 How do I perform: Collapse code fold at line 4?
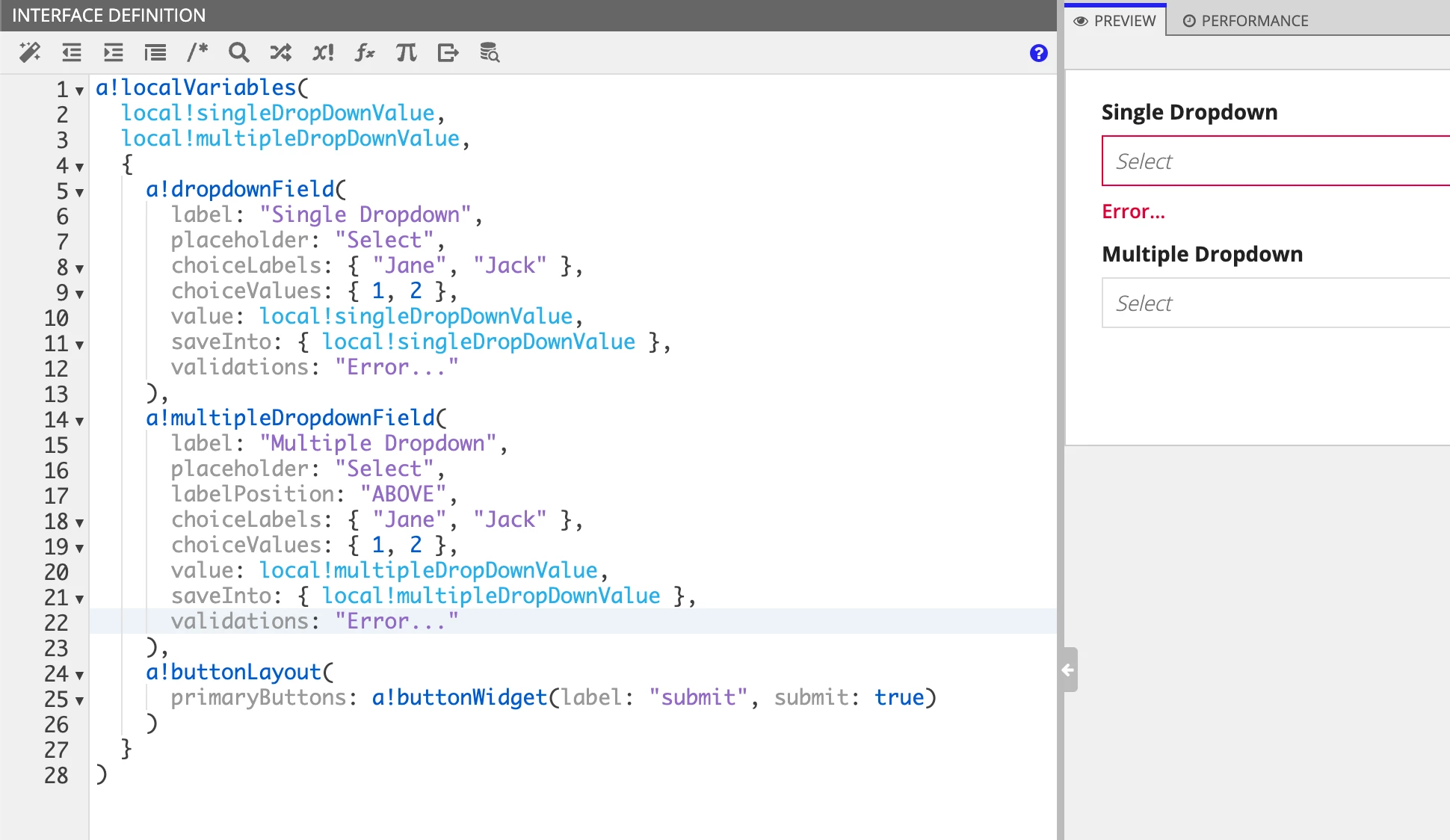[79, 167]
